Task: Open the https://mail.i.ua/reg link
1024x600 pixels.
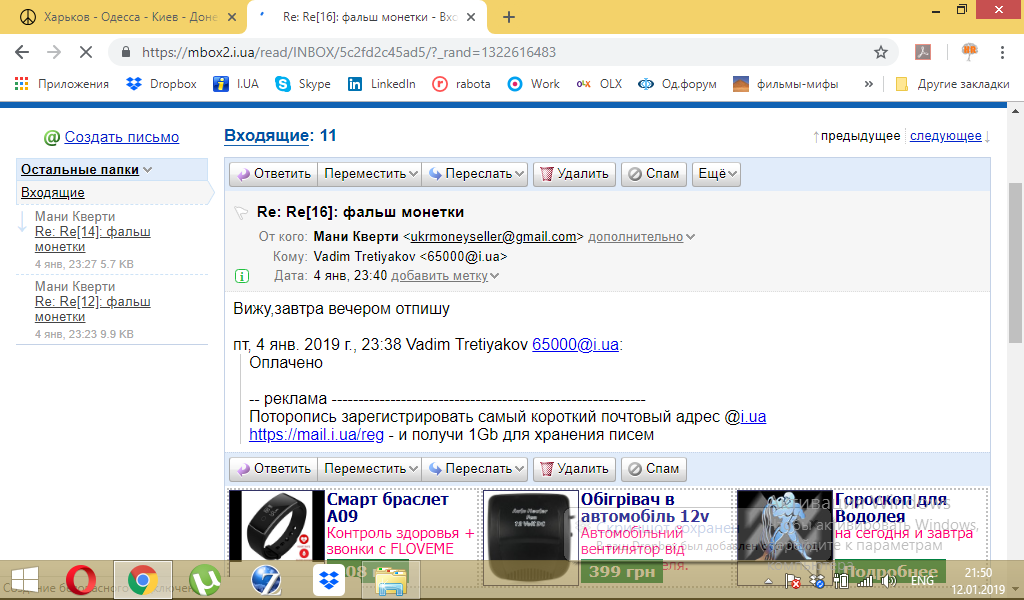Action: tap(316, 435)
